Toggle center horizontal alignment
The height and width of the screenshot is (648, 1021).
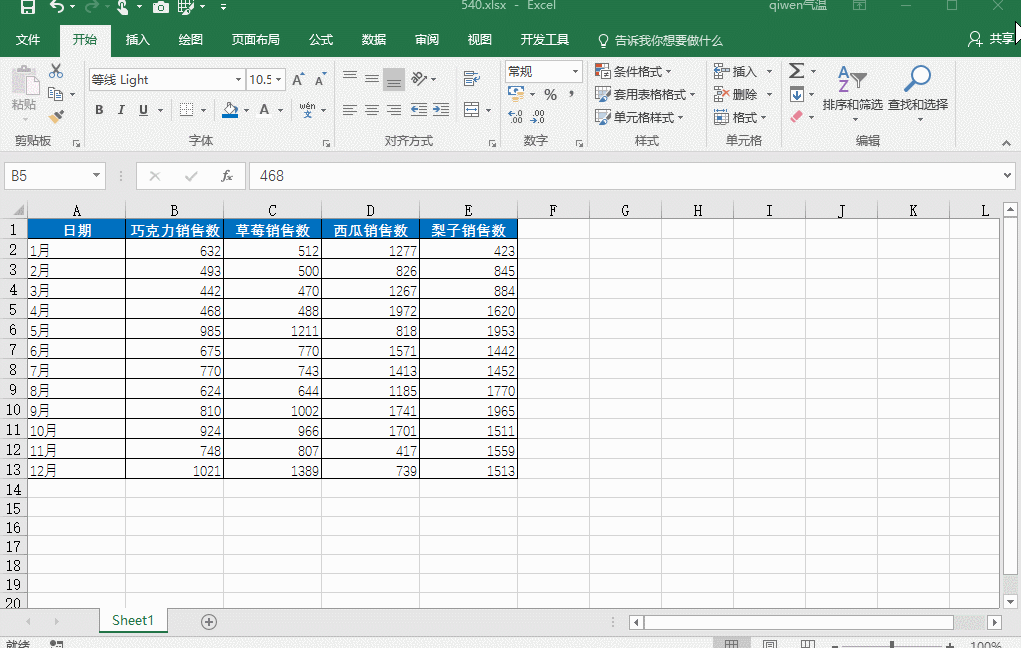click(x=371, y=110)
